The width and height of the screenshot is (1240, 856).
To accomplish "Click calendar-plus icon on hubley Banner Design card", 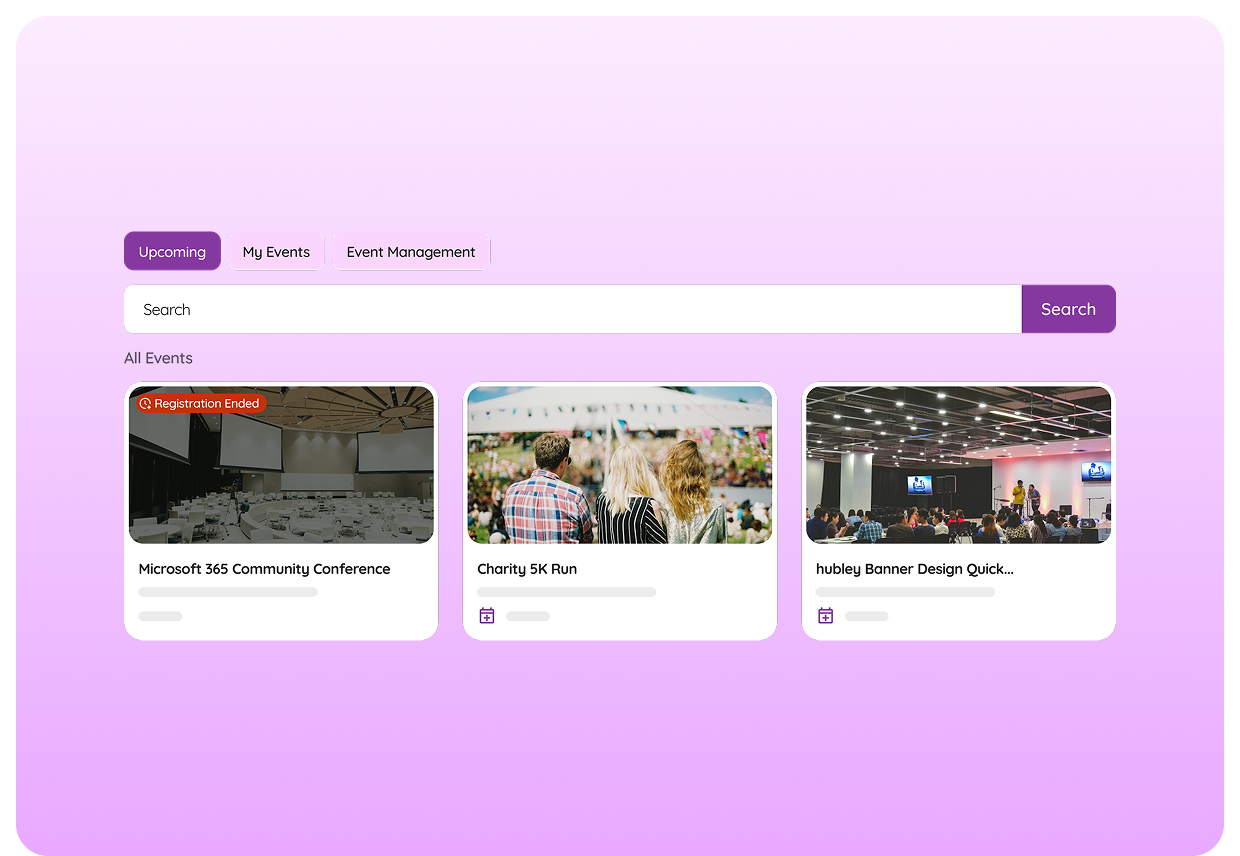I will click(826, 616).
